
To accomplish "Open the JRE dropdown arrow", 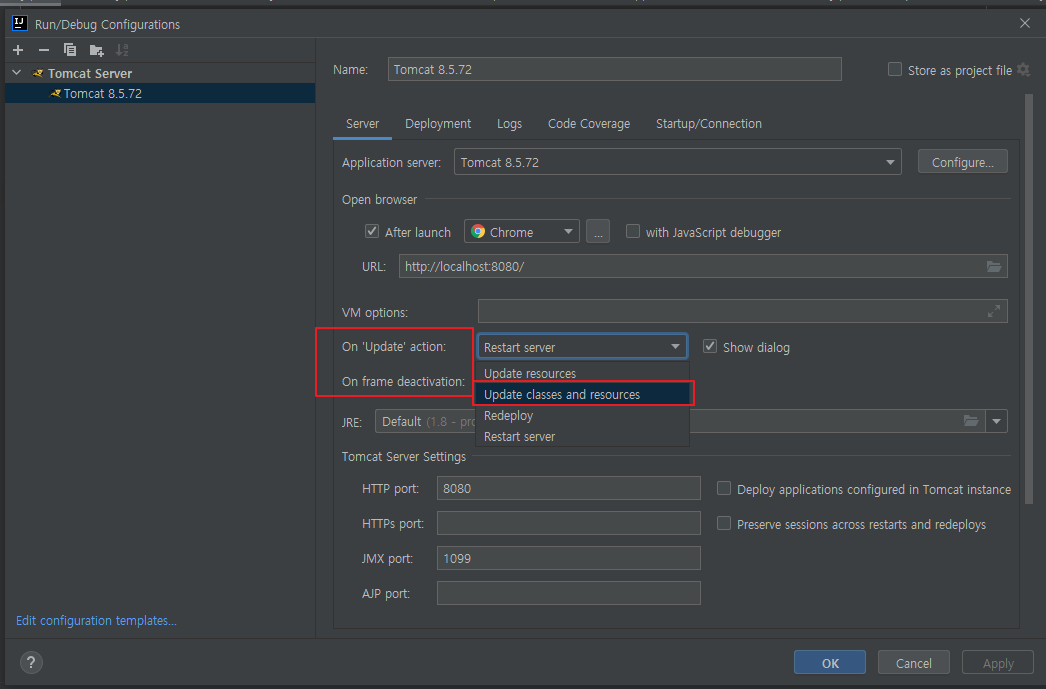I will (997, 421).
